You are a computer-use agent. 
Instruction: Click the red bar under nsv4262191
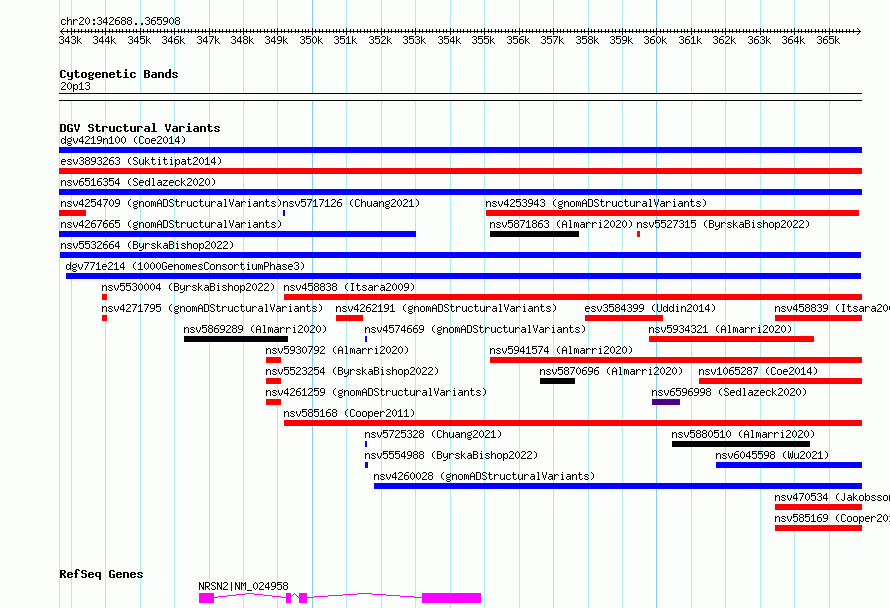pos(349,318)
